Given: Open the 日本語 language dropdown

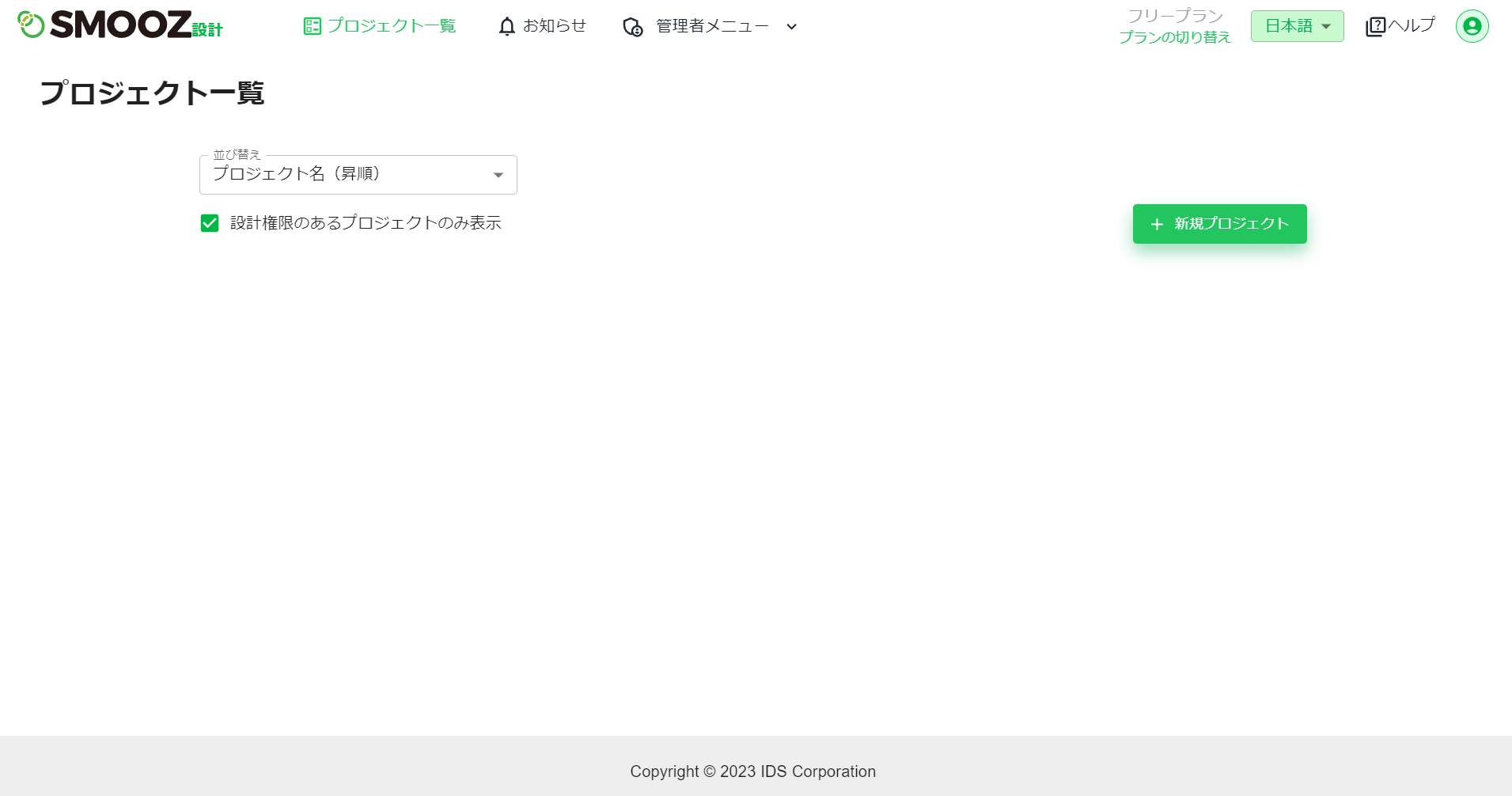Looking at the screenshot, I should click(1298, 26).
